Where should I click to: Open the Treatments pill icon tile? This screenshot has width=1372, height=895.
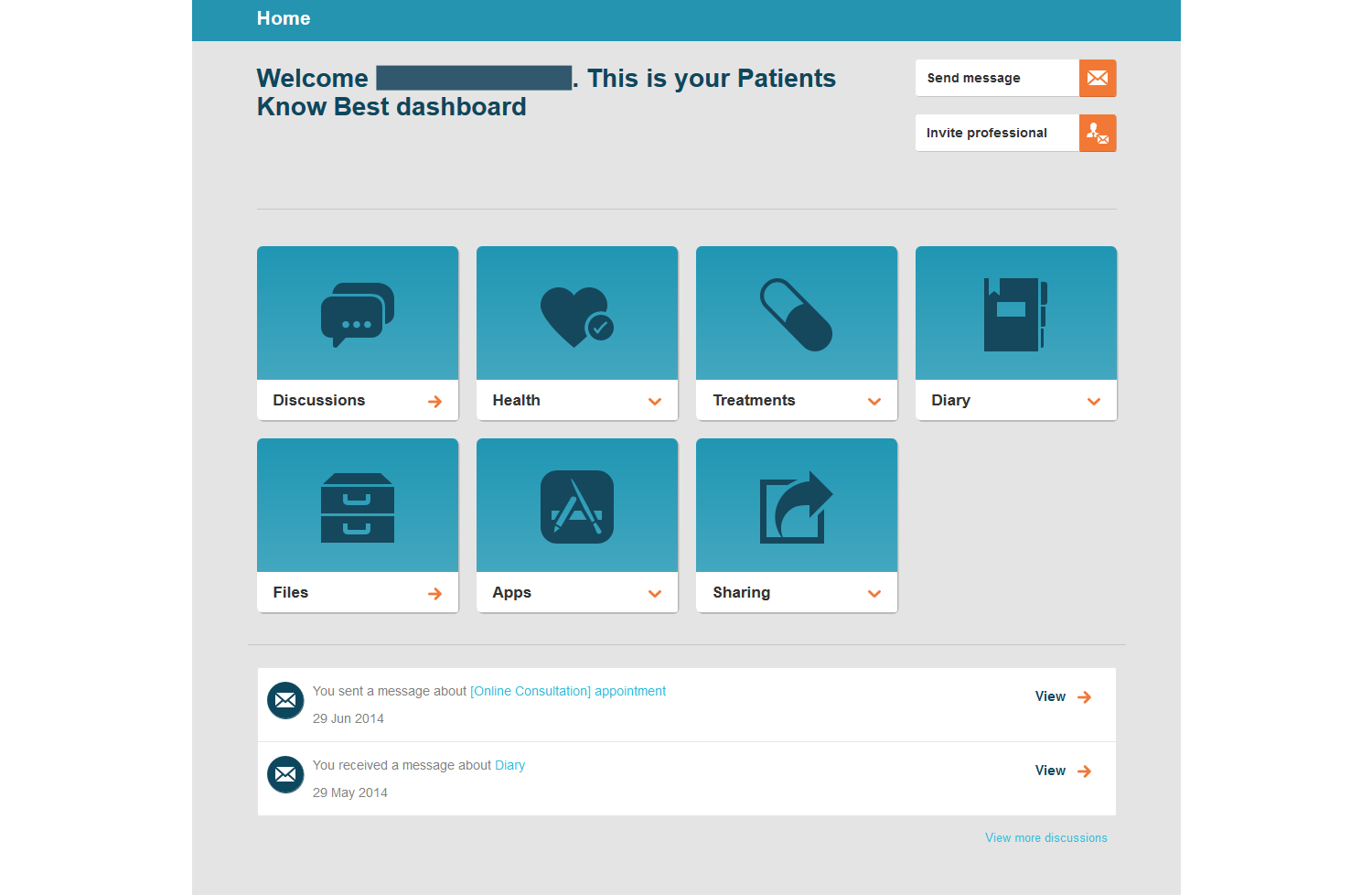(796, 314)
